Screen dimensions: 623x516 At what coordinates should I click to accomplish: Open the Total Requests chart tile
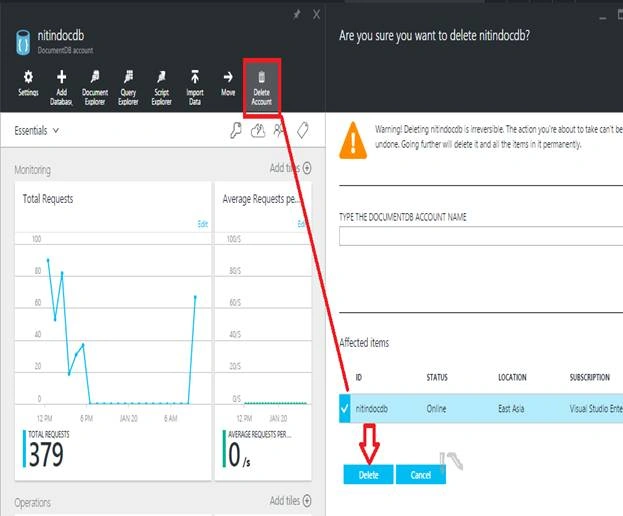[x=113, y=331]
